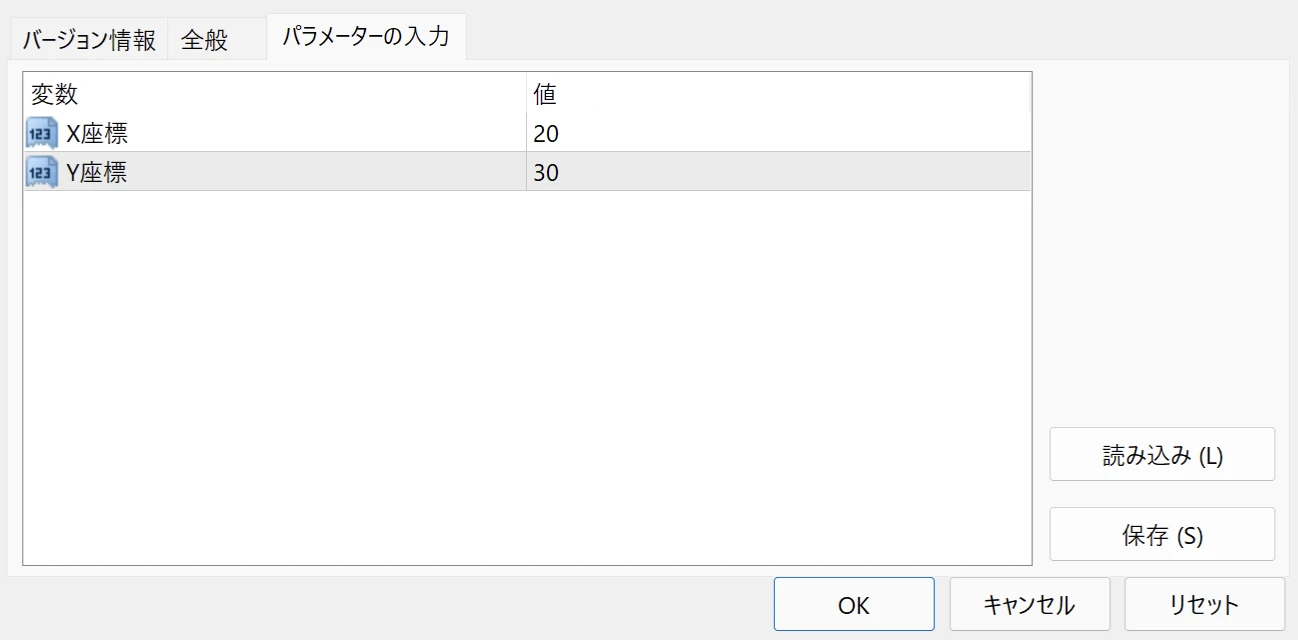The height and width of the screenshot is (640, 1298).
Task: Click the キャンセル button
Action: 1029,604
